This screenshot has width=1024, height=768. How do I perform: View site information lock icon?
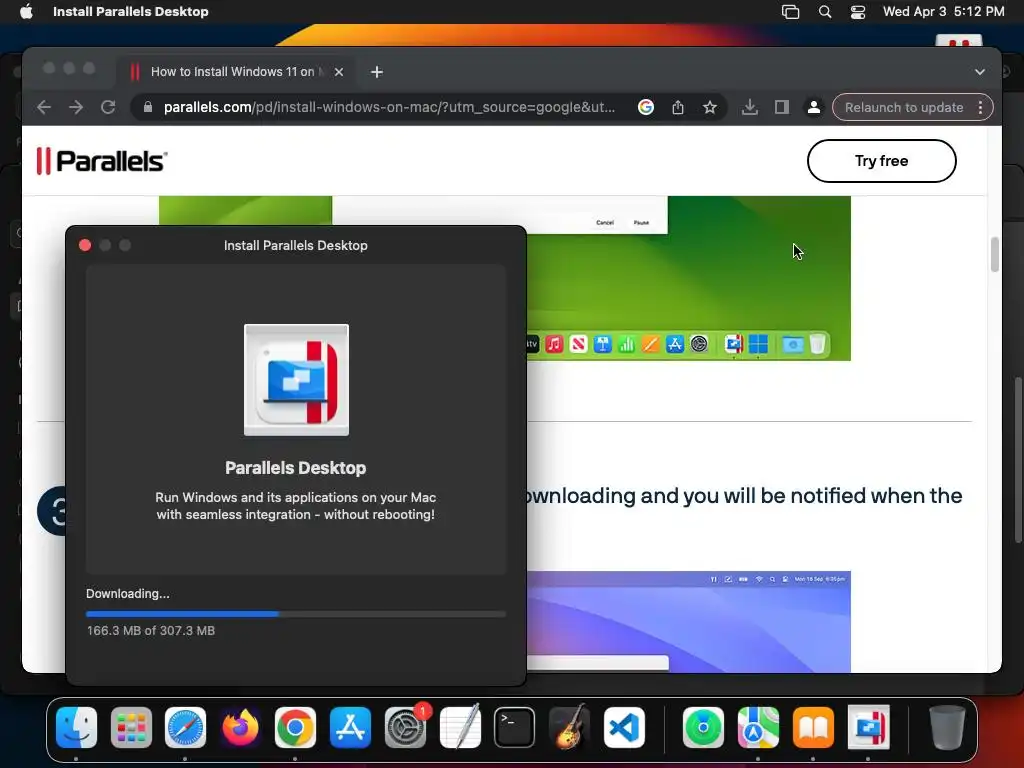(x=148, y=107)
